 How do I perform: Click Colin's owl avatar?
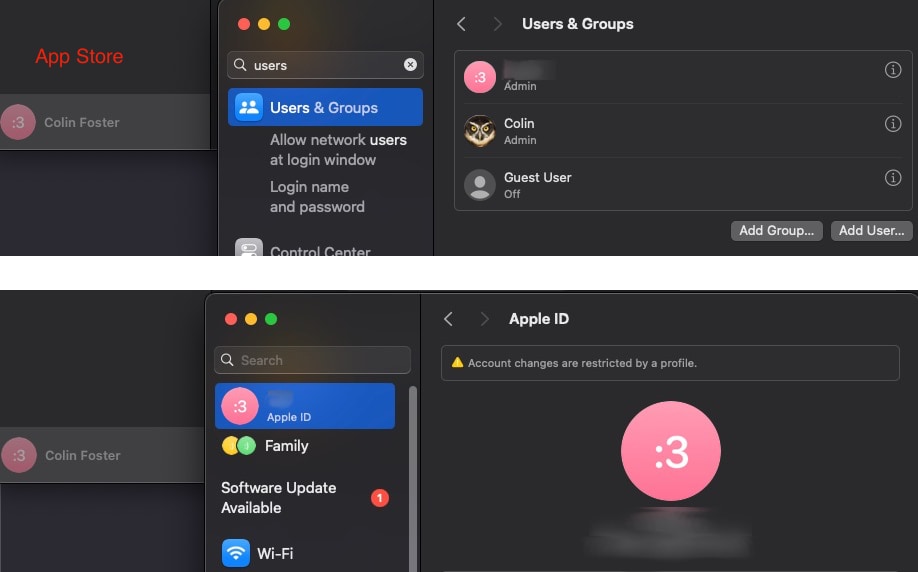pos(479,131)
